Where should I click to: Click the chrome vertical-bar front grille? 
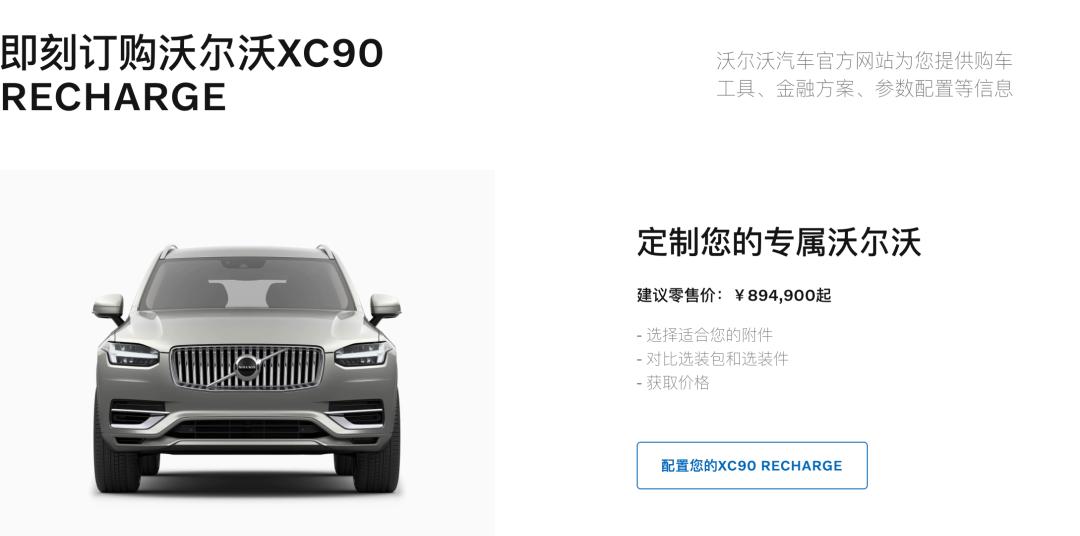pyautogui.click(x=247, y=367)
